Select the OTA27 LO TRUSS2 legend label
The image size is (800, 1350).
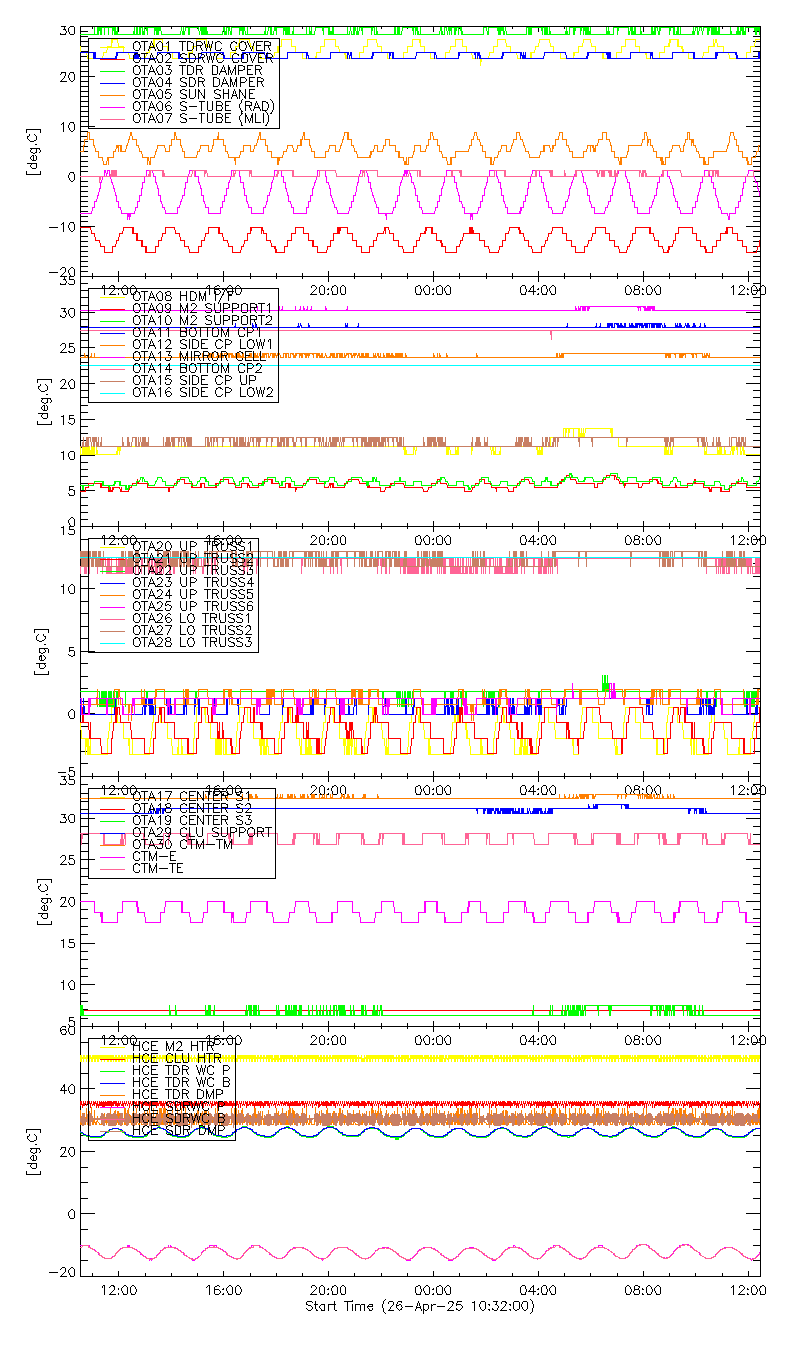[192, 630]
